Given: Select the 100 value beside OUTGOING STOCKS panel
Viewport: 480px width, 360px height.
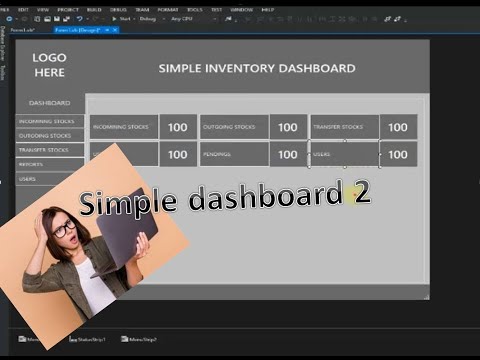Looking at the screenshot, I should (288, 127).
